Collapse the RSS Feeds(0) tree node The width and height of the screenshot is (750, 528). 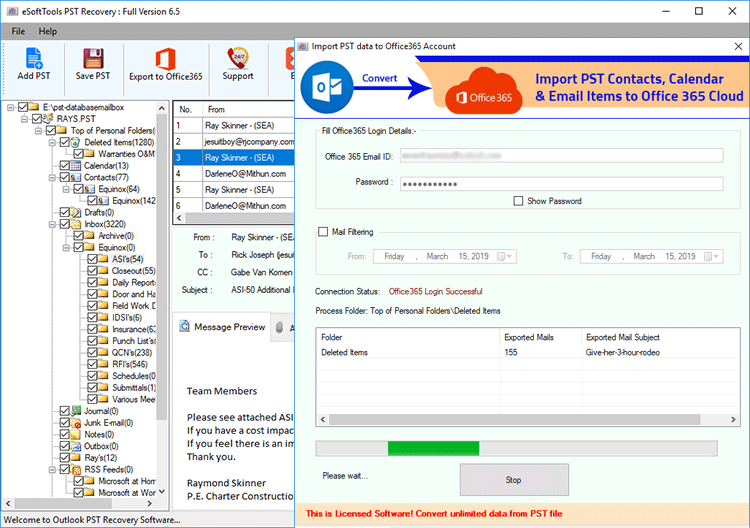point(52,470)
